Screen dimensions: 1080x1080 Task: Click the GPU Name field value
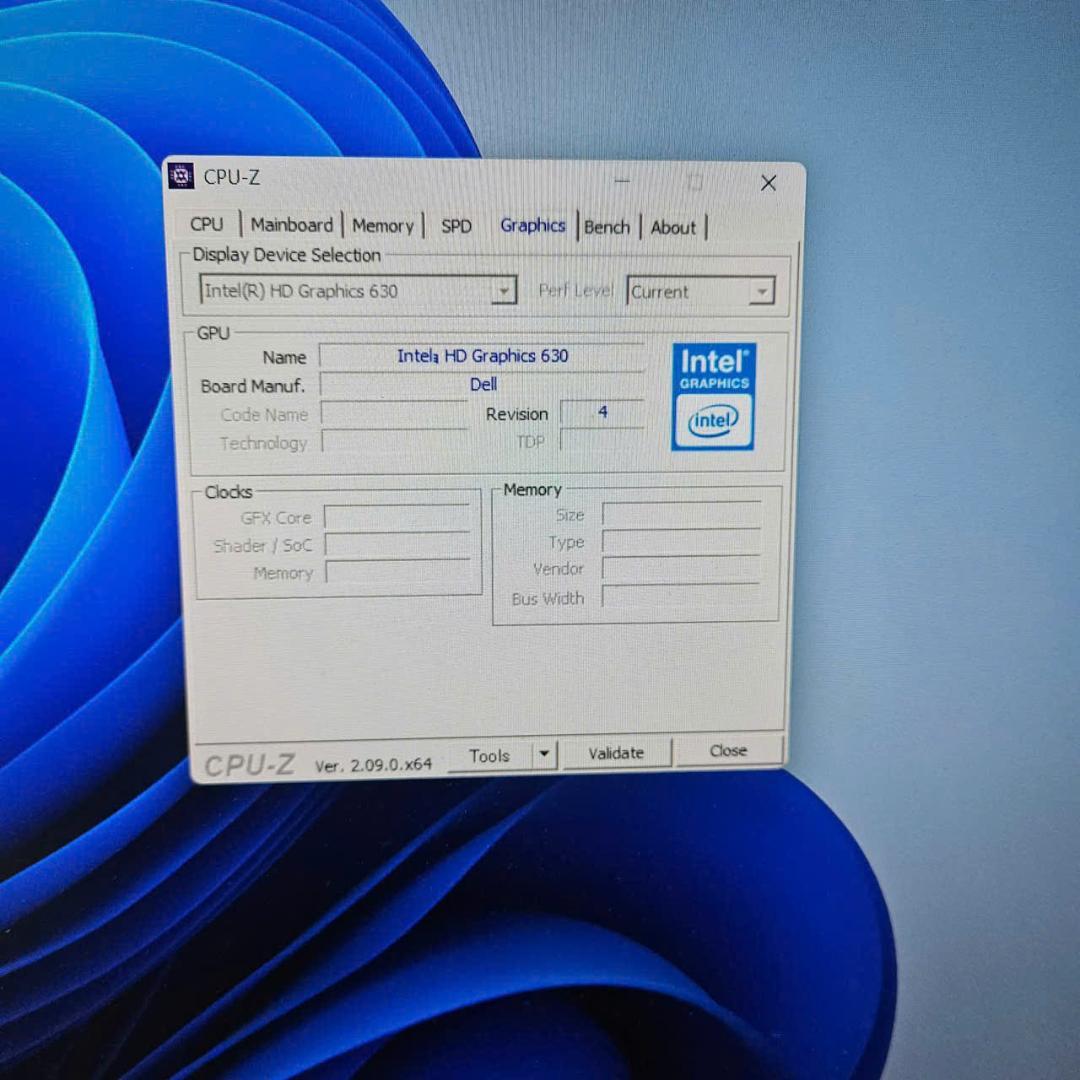pos(481,357)
